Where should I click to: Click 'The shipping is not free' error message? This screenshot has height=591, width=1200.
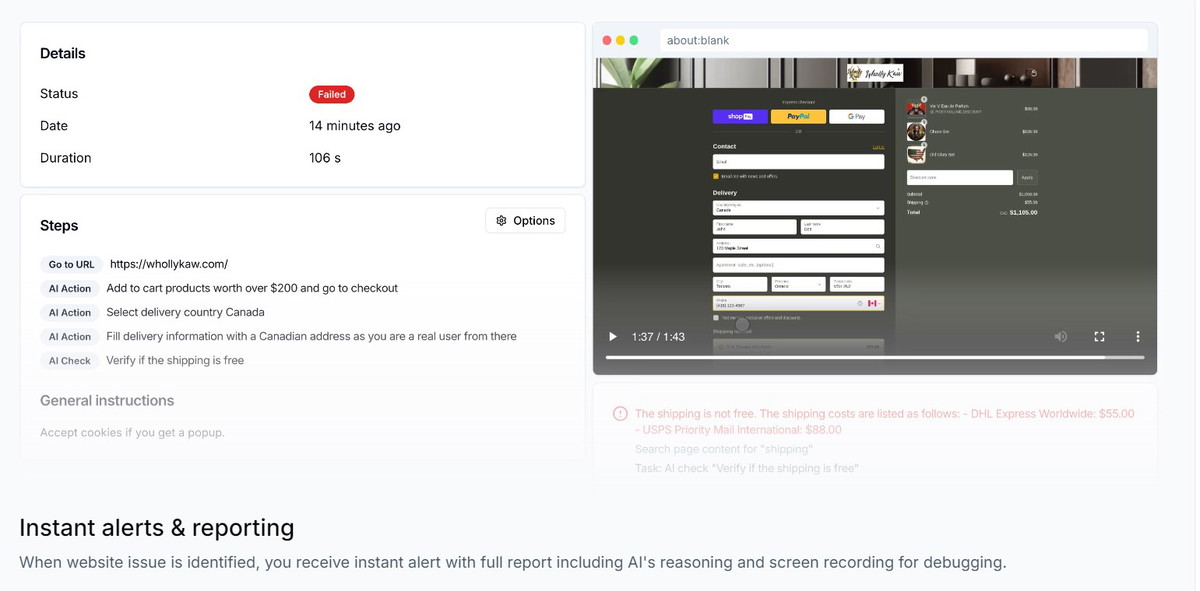click(x=884, y=421)
